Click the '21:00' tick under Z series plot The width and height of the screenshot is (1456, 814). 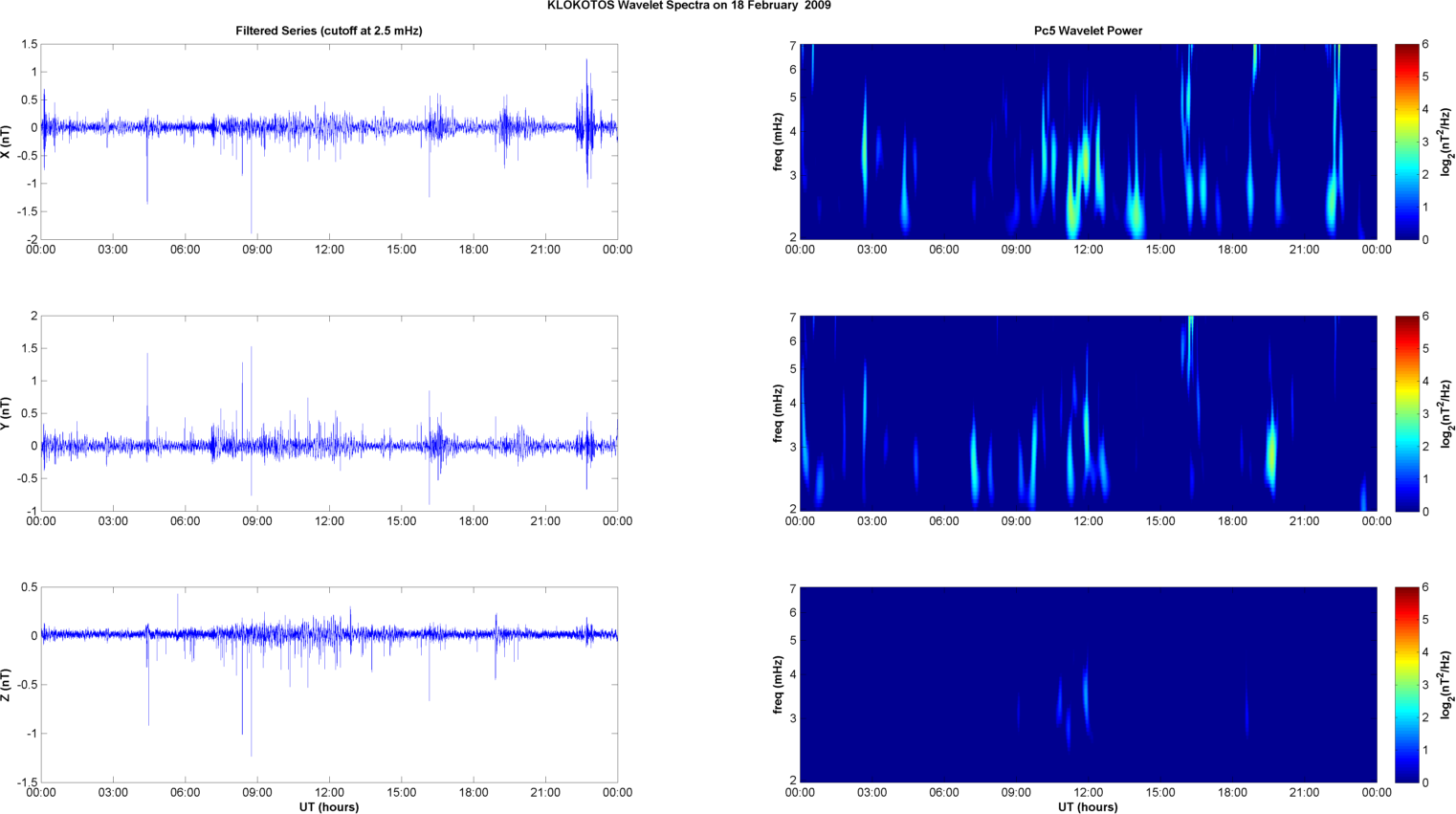tap(545, 793)
